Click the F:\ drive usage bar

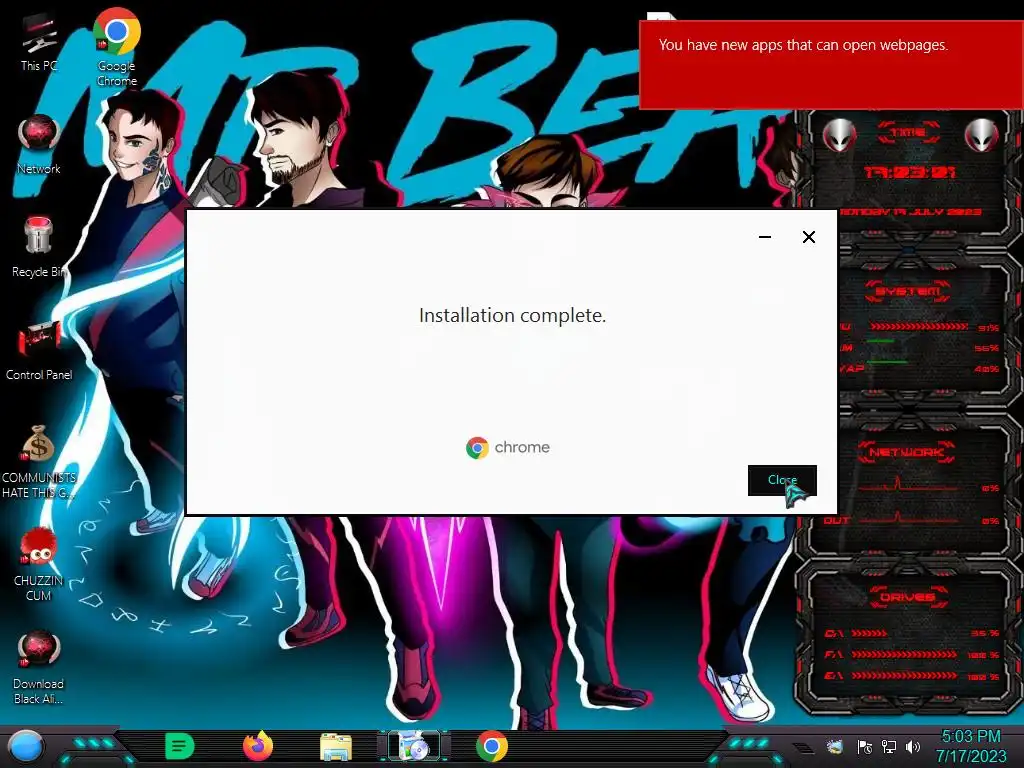pos(904,654)
